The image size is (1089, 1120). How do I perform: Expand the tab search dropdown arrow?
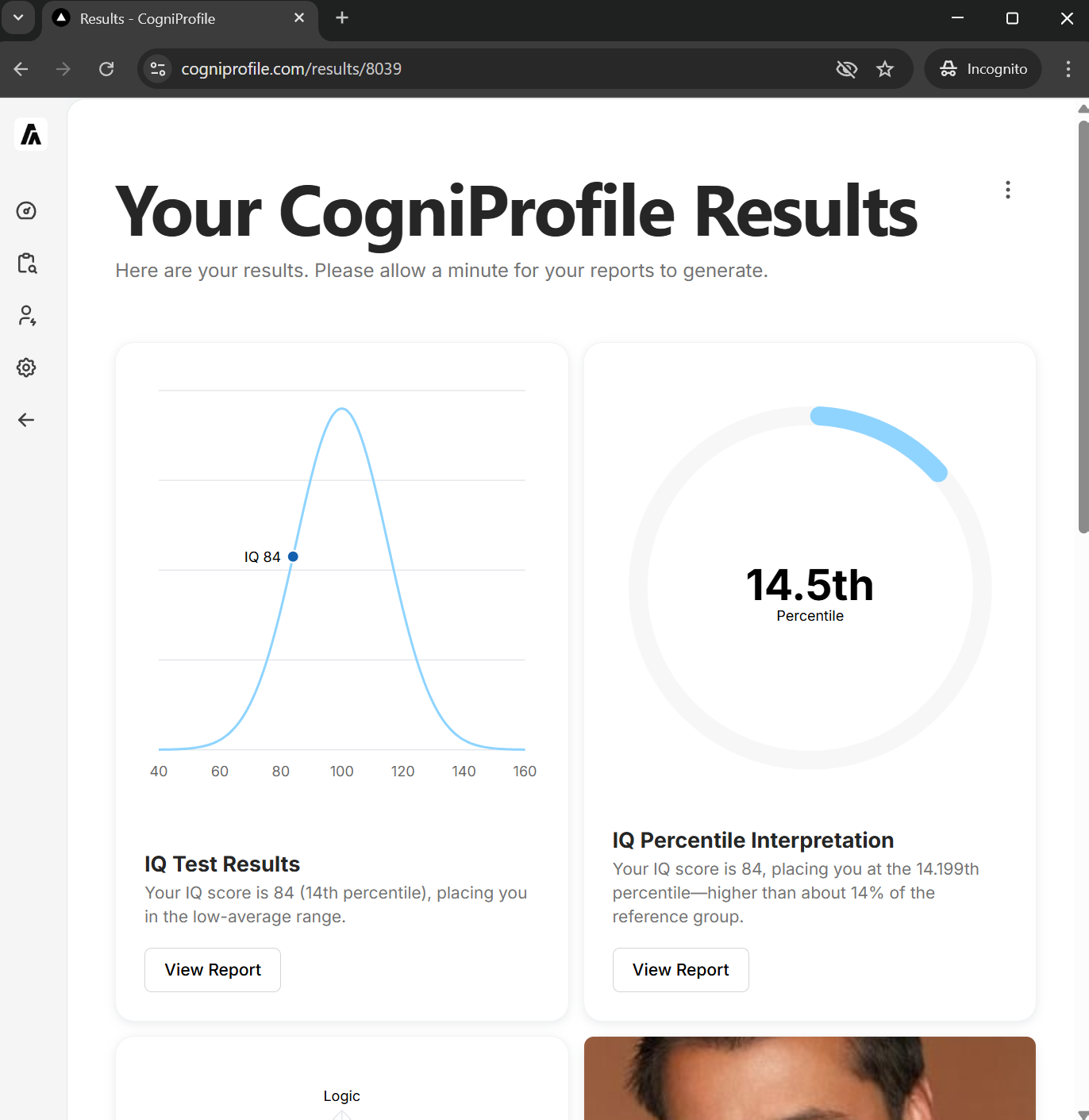[x=18, y=18]
